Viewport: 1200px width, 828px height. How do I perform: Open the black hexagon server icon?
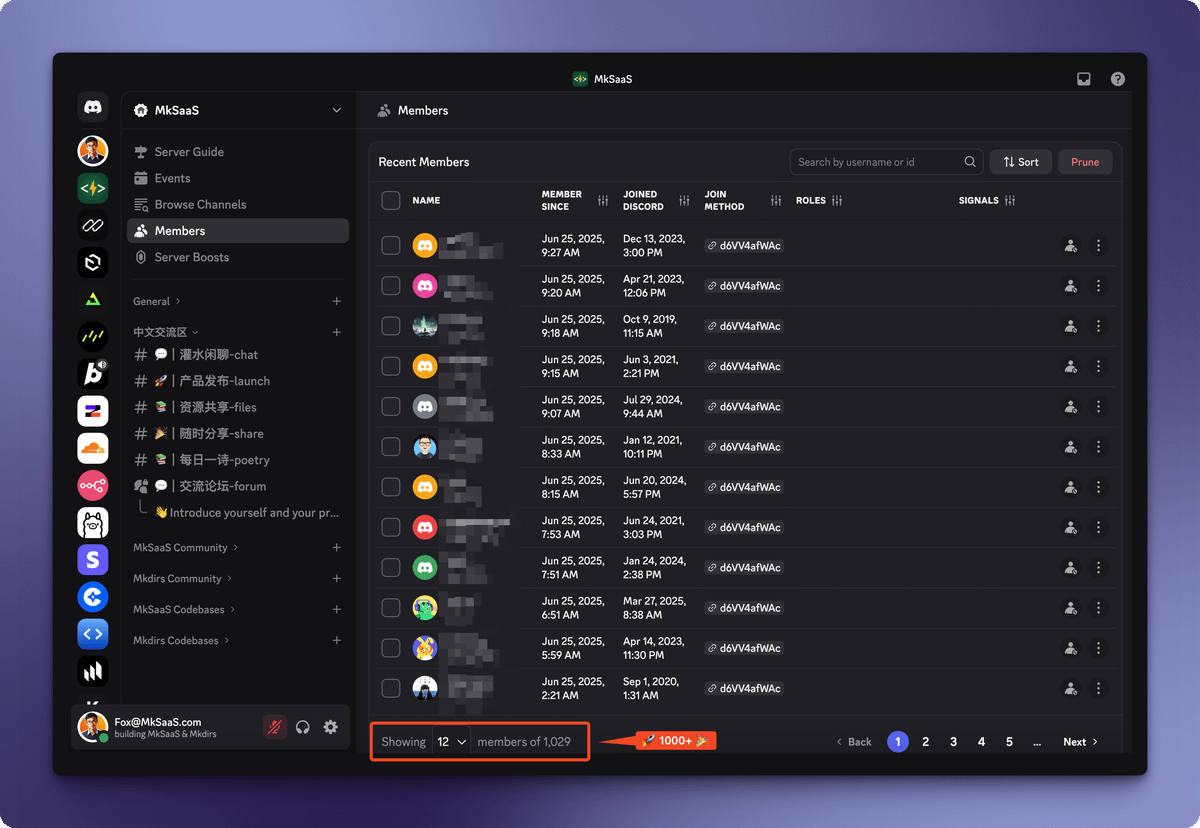(93, 262)
